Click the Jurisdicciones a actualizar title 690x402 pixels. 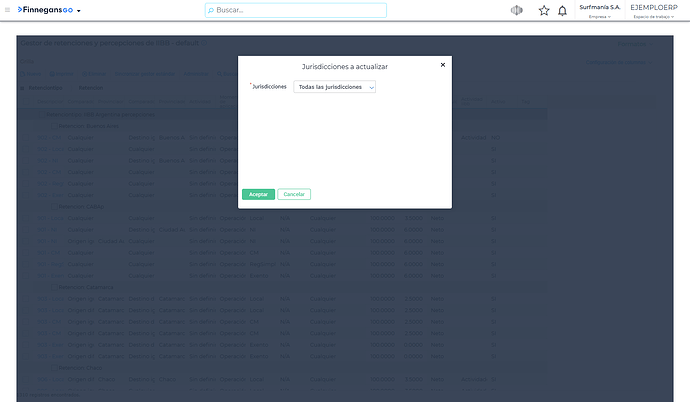coord(345,67)
